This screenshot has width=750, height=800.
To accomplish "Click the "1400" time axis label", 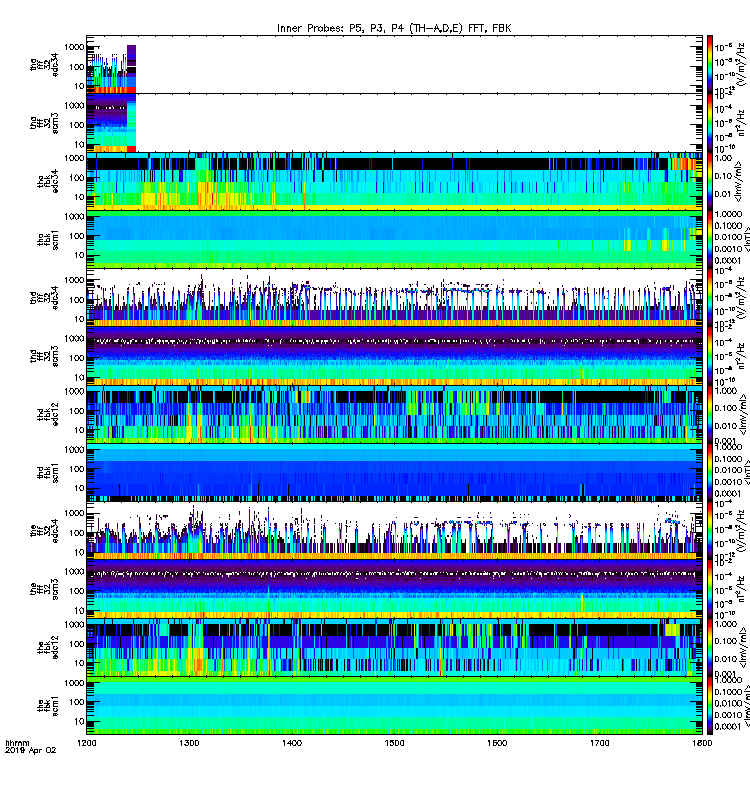I will [x=292, y=743].
